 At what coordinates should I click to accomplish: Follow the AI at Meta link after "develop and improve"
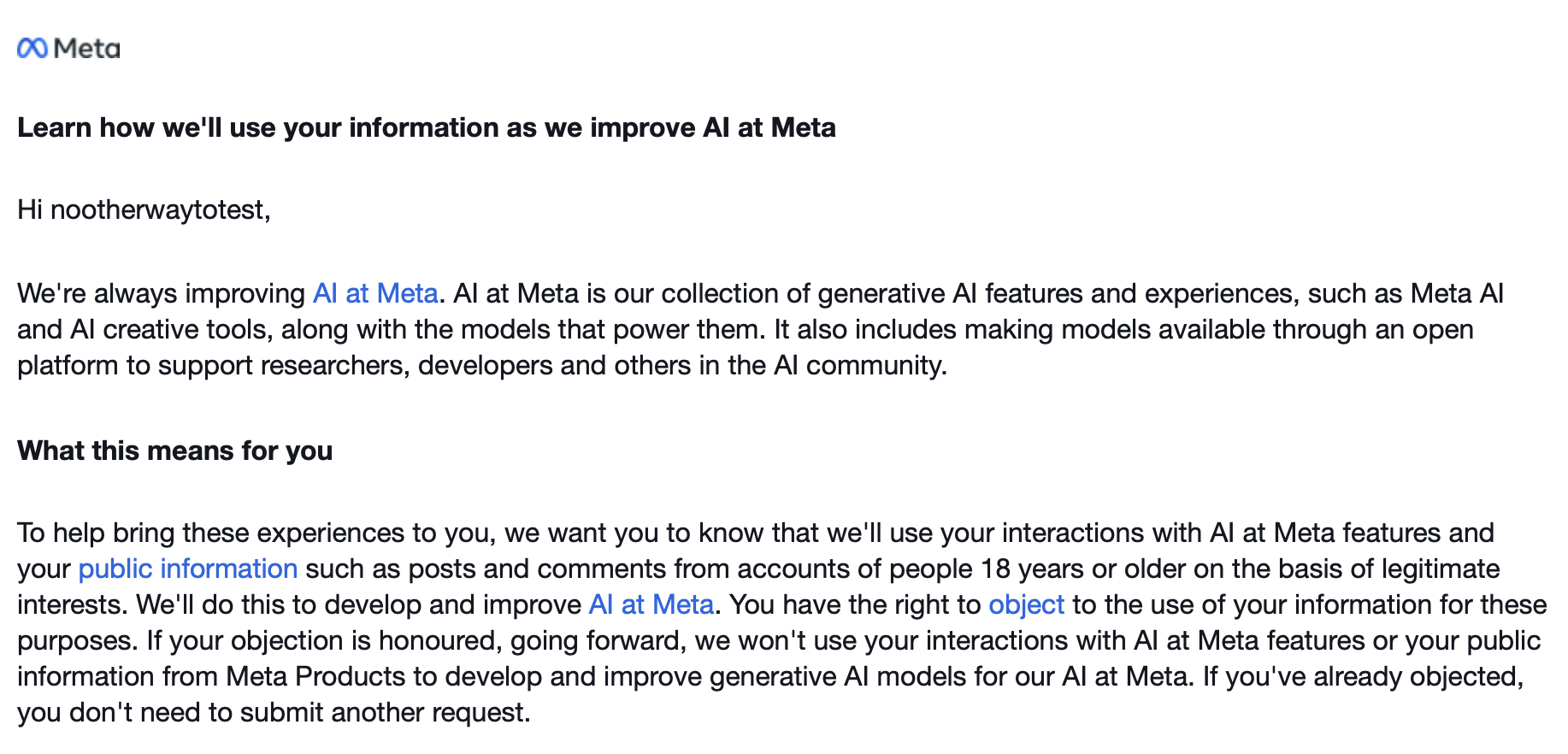point(651,604)
